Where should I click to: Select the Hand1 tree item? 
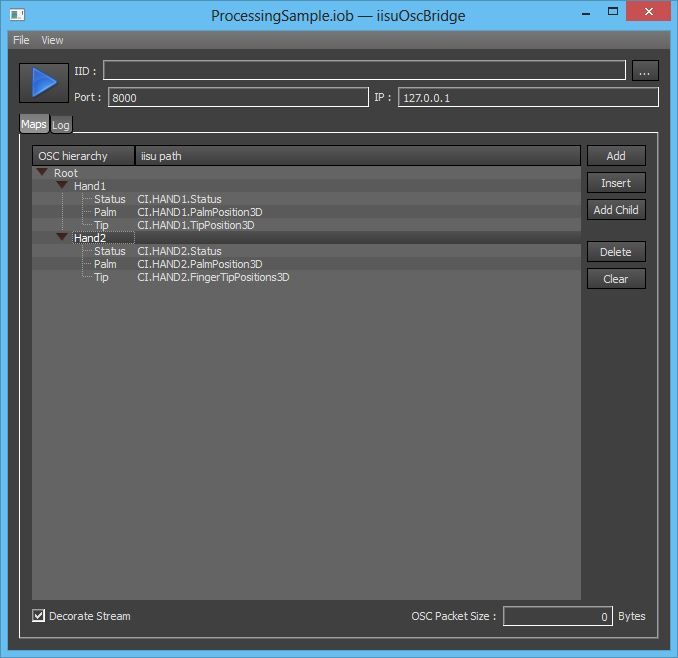pyautogui.click(x=90, y=186)
